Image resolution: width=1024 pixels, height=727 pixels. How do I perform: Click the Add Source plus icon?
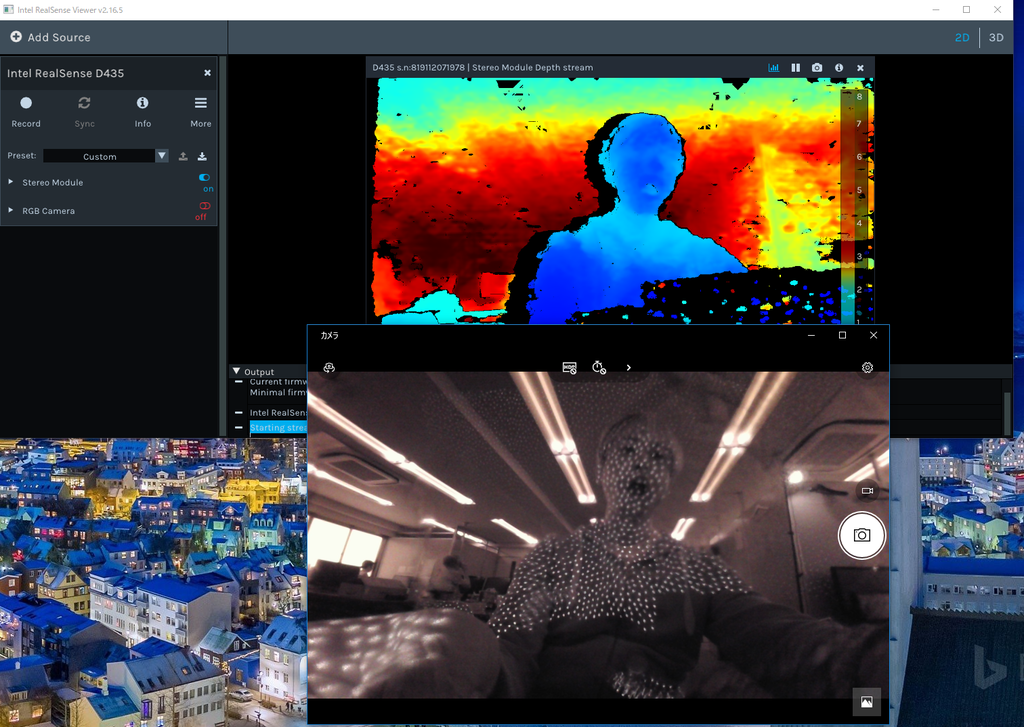(x=16, y=37)
